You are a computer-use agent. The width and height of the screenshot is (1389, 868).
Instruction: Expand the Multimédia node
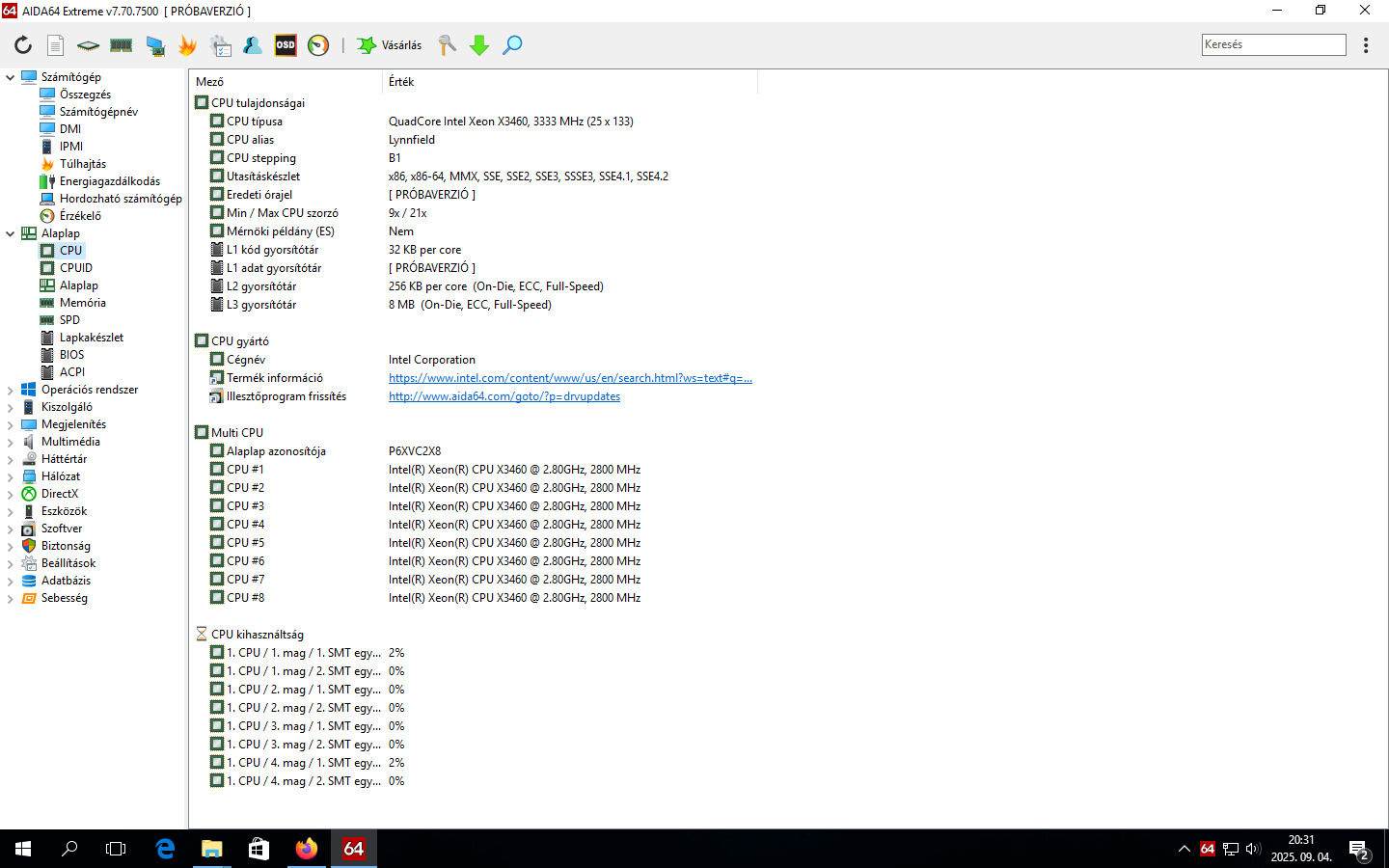coord(11,442)
